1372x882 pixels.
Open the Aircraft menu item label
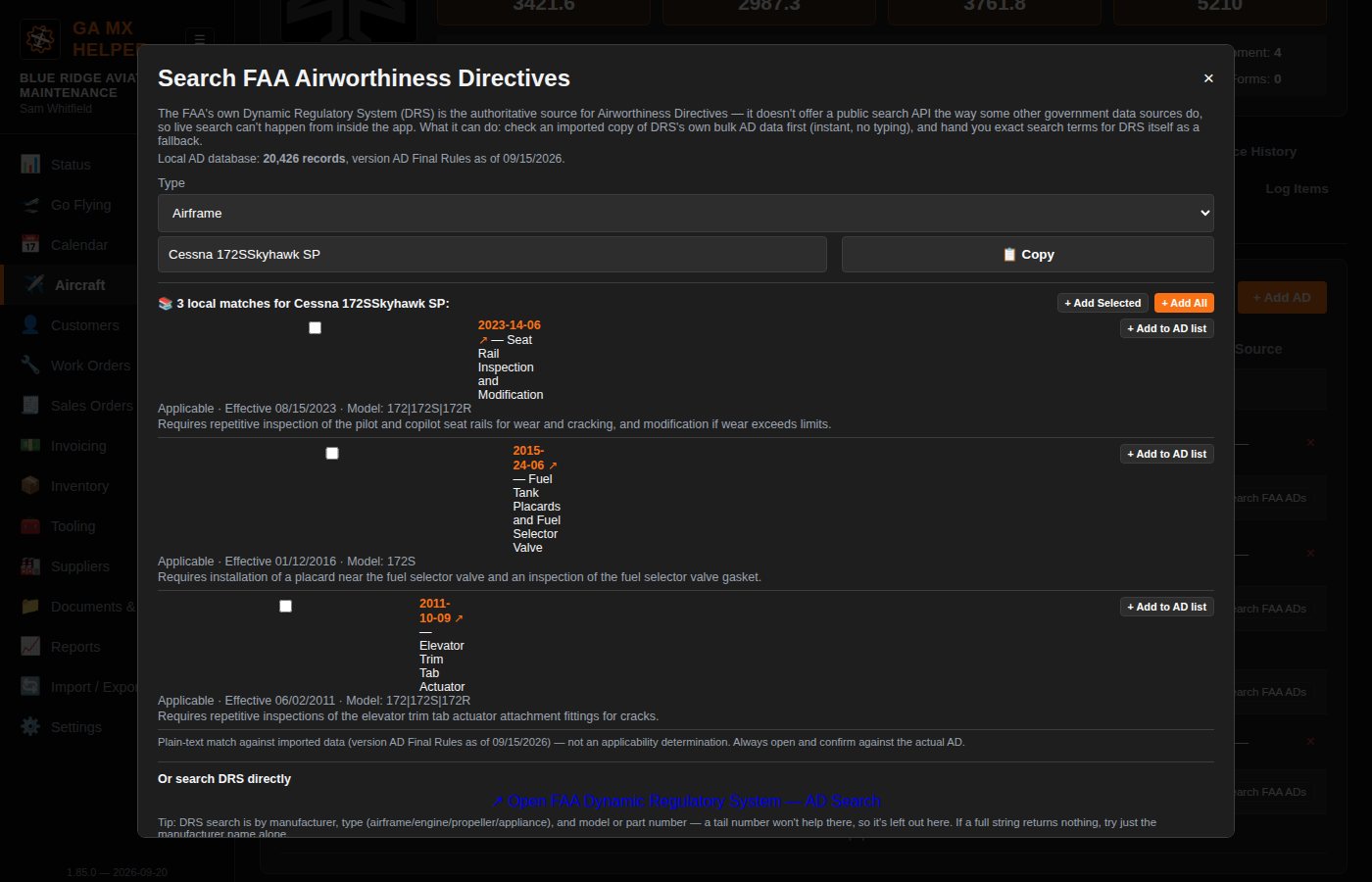coord(80,285)
